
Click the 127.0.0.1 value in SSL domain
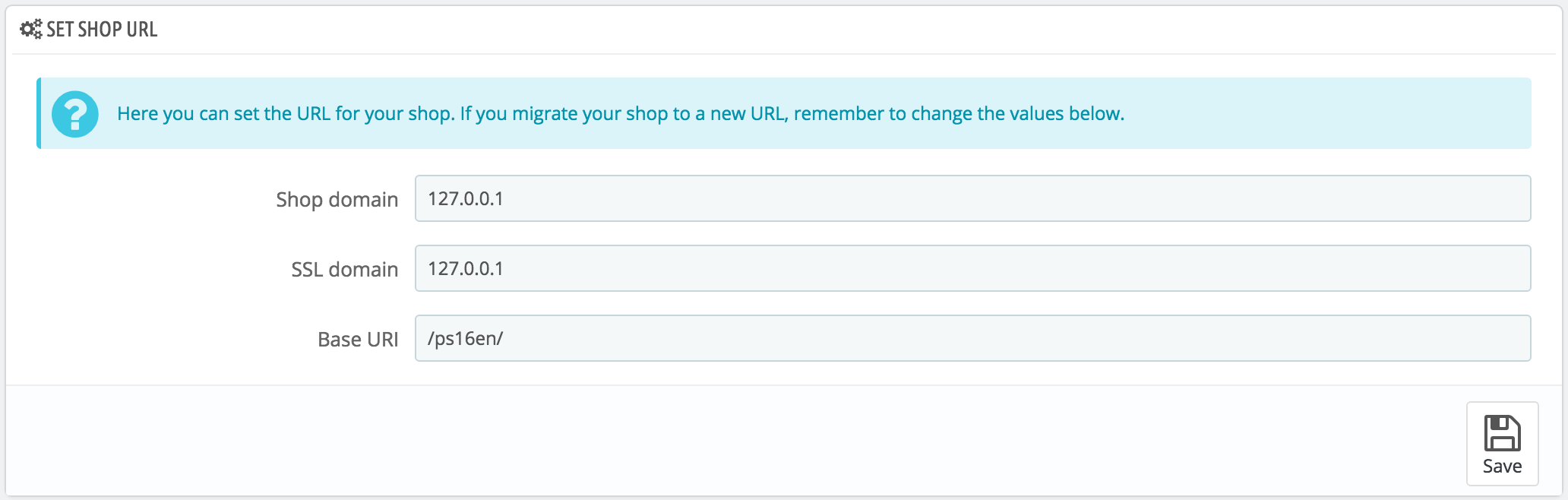point(466,268)
